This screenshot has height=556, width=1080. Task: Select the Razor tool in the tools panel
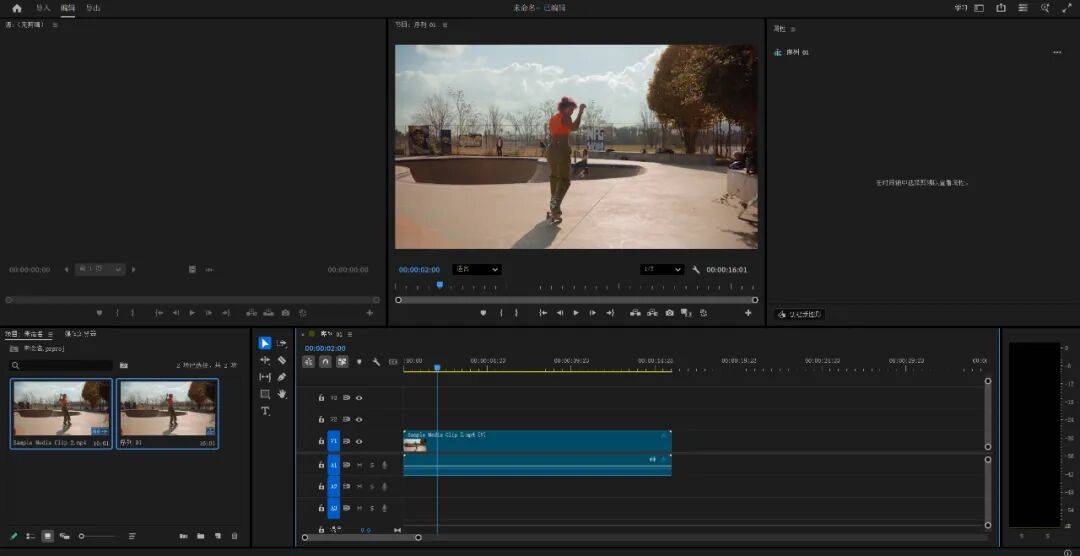point(282,360)
